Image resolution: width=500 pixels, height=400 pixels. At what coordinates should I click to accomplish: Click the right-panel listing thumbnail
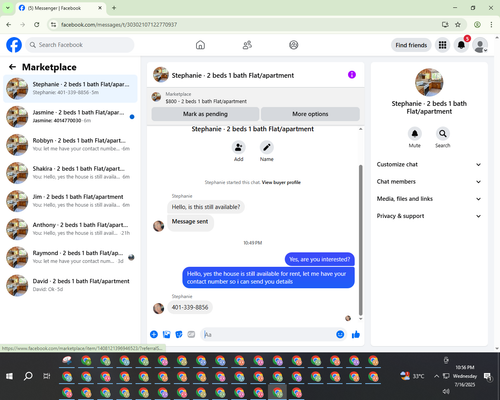(x=429, y=82)
